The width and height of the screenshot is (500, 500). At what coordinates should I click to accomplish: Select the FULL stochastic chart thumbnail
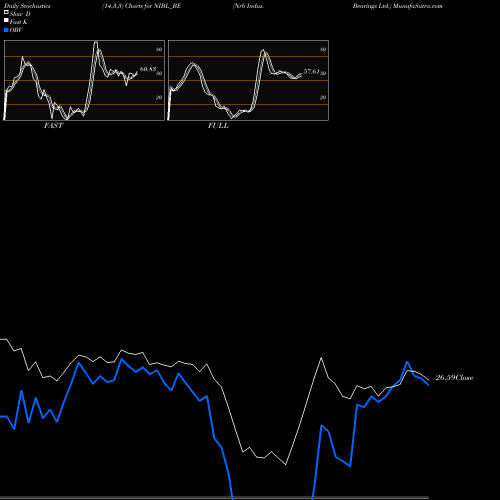(x=248, y=80)
